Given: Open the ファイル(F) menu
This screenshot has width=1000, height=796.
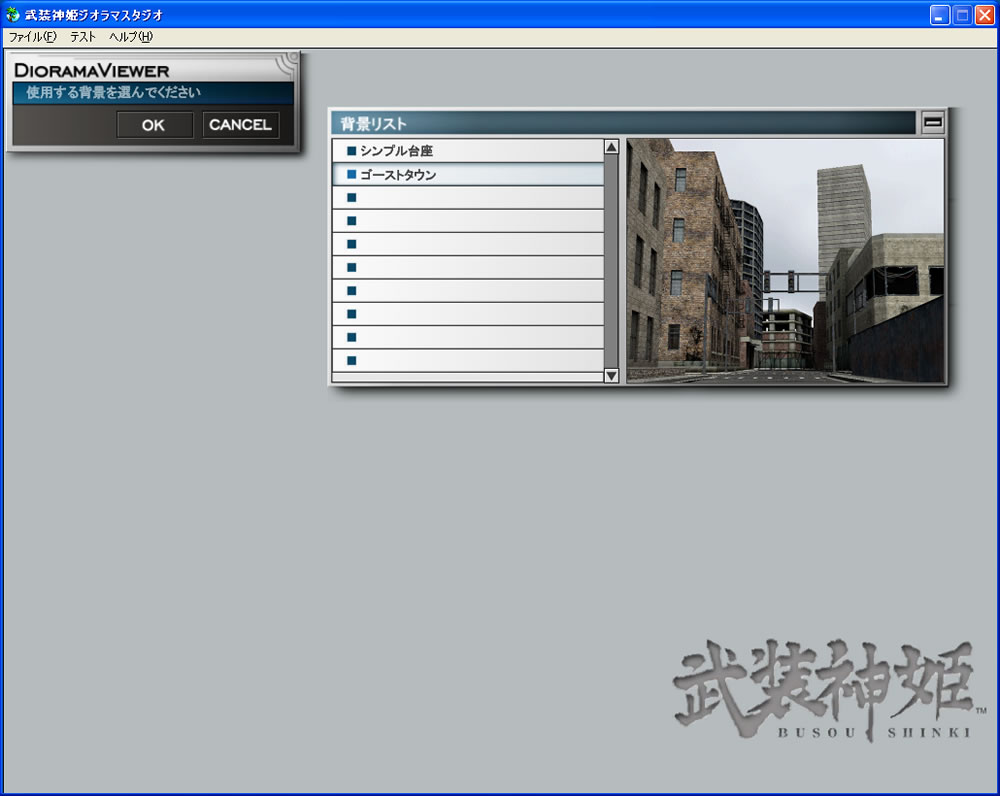Looking at the screenshot, I should (x=33, y=37).
